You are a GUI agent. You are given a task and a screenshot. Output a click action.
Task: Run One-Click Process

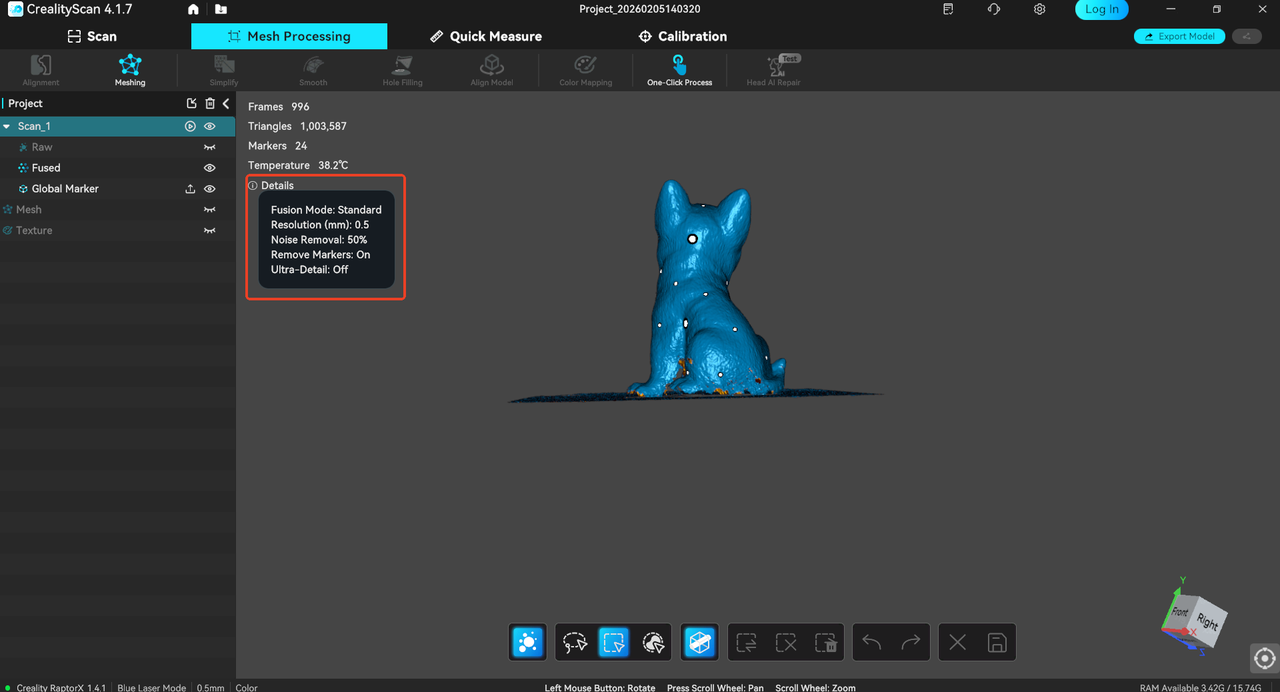point(679,69)
